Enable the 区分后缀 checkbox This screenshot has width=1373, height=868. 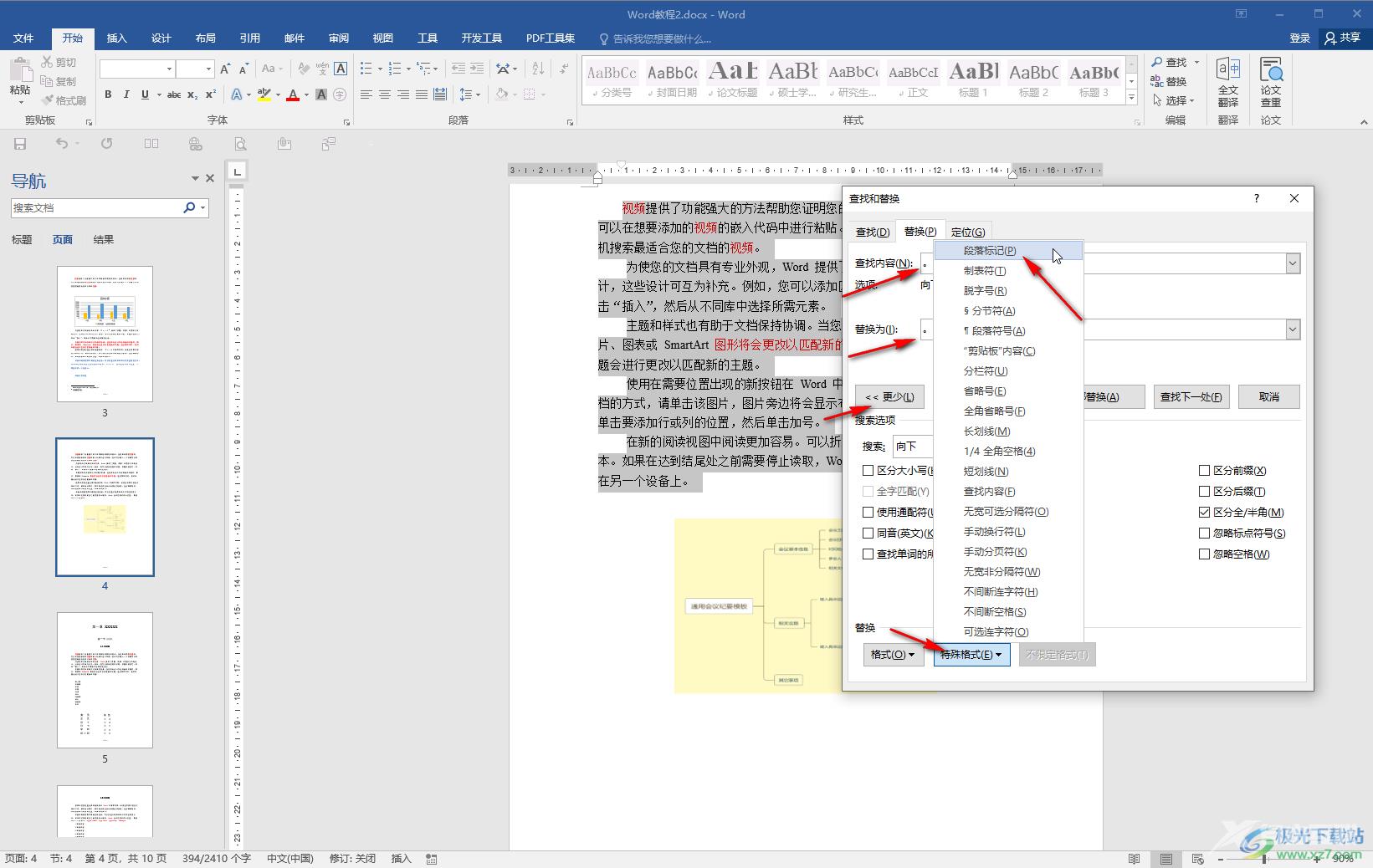coord(1205,492)
